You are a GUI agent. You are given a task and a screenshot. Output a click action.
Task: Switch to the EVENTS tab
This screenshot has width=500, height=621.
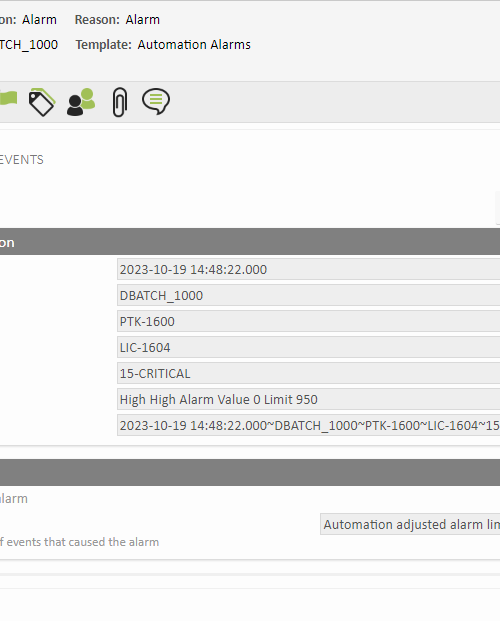(22, 160)
